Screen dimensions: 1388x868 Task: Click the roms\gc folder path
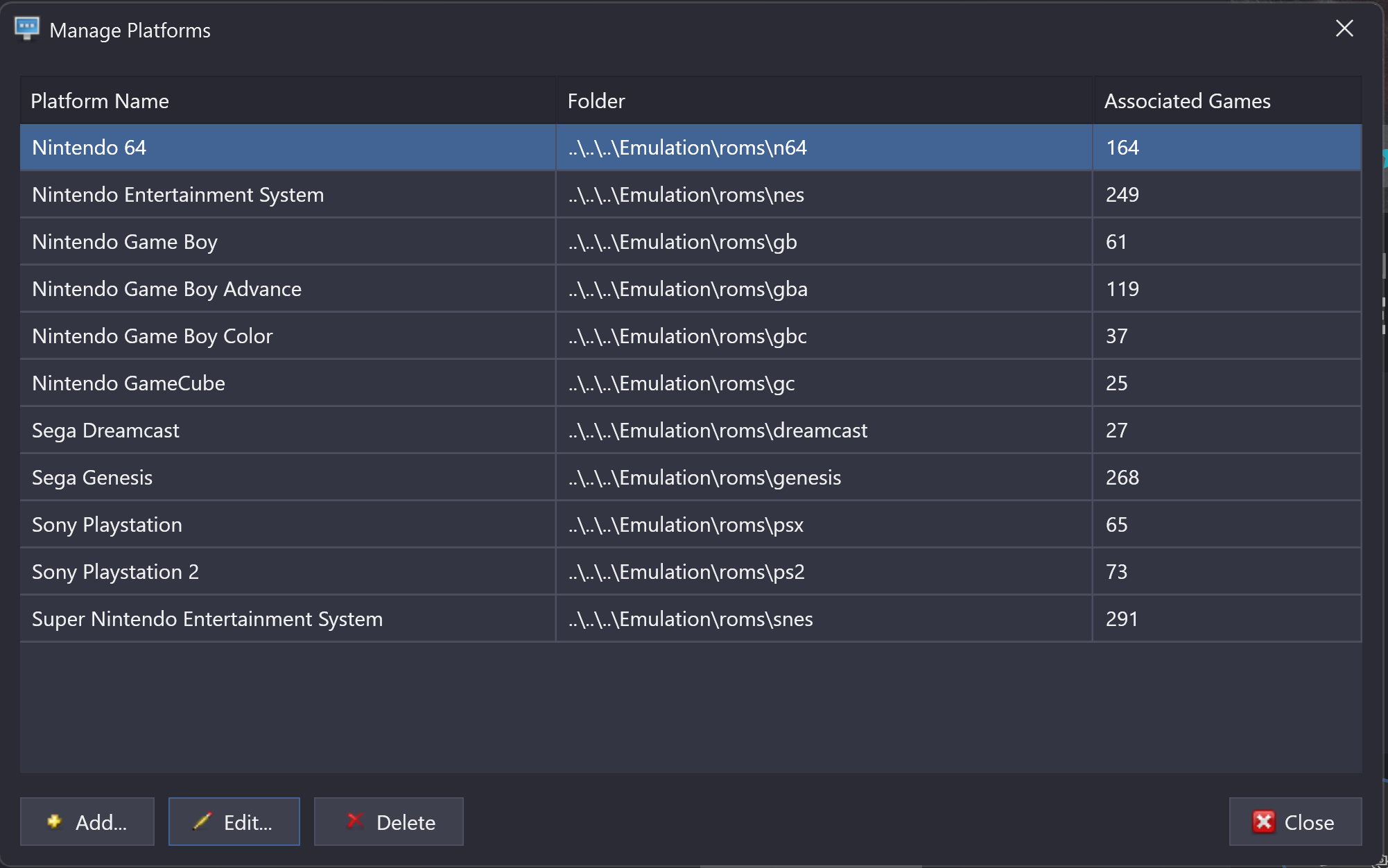tap(824, 383)
